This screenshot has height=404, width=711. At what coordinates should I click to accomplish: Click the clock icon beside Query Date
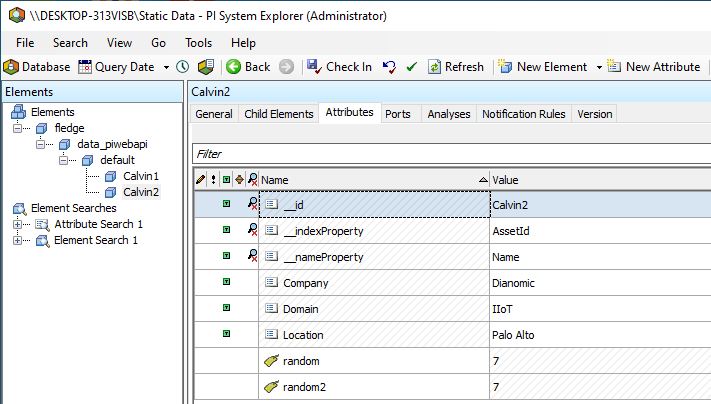tap(182, 67)
